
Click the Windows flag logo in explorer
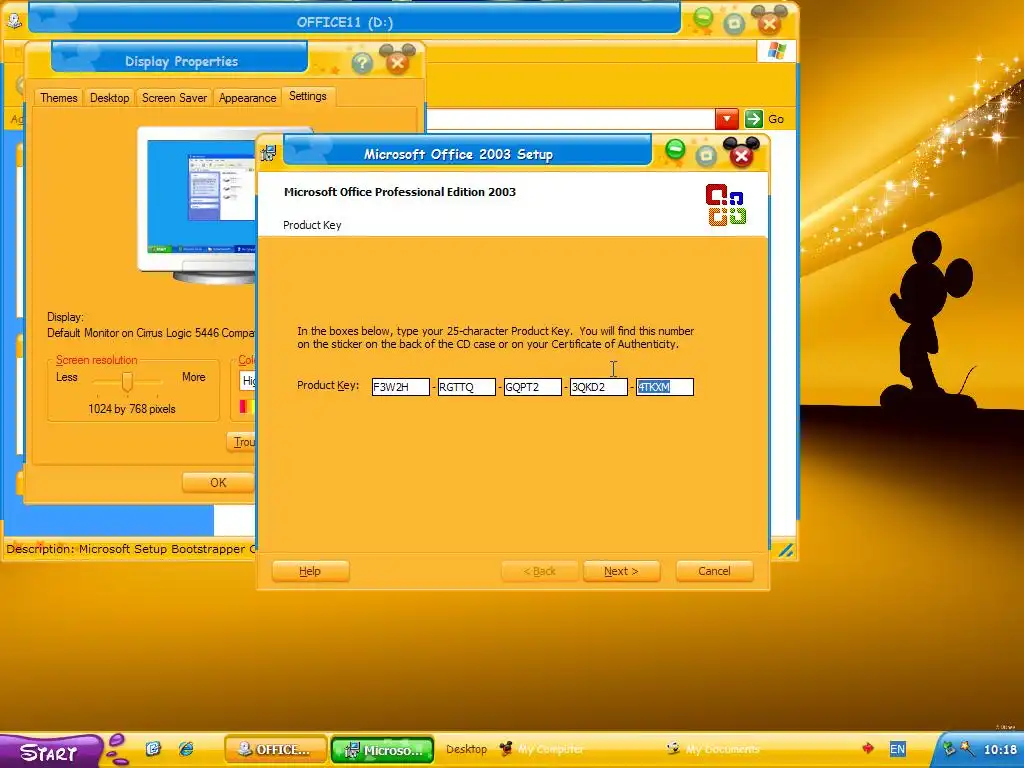click(776, 50)
